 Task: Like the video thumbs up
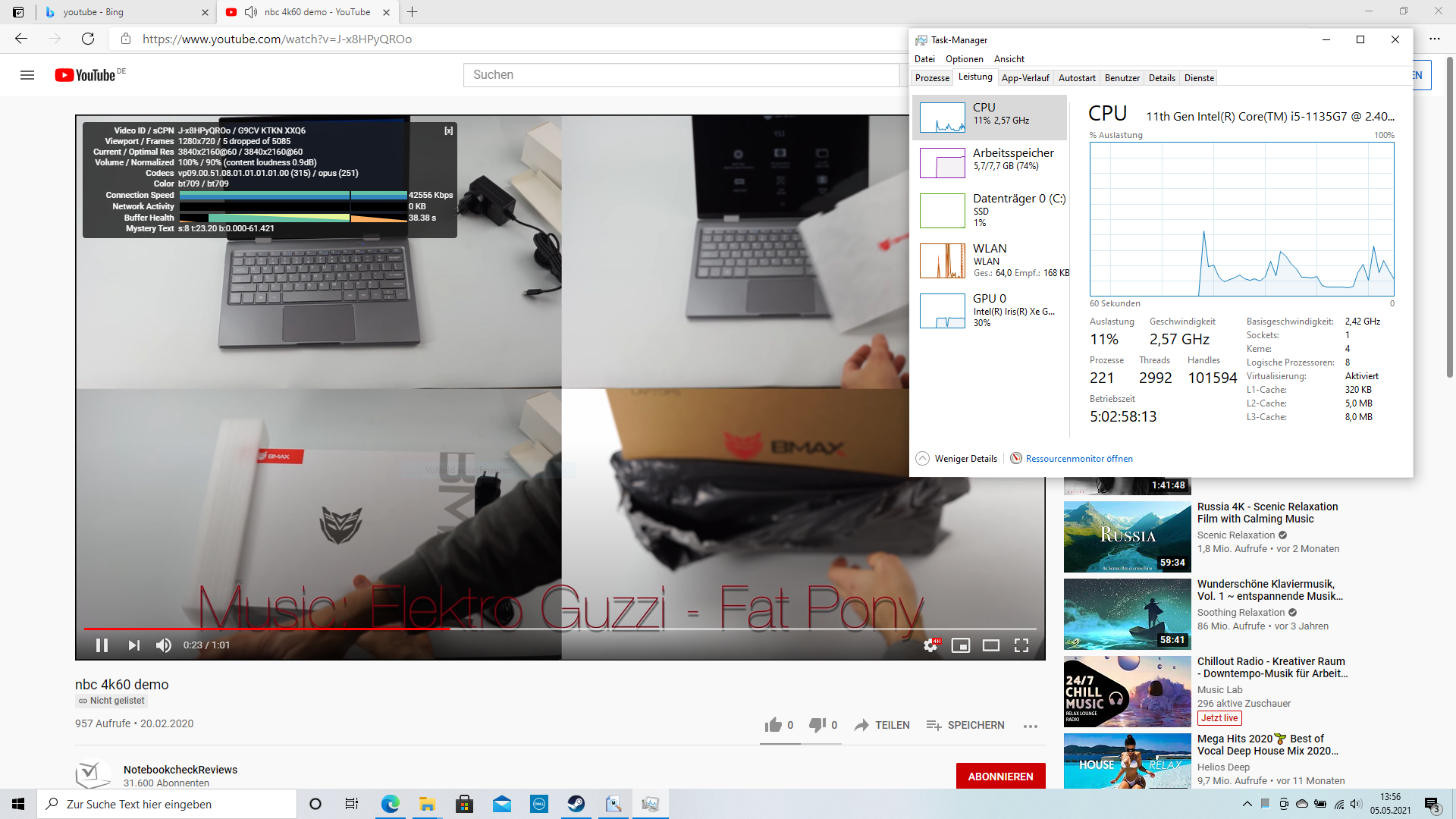click(x=773, y=725)
